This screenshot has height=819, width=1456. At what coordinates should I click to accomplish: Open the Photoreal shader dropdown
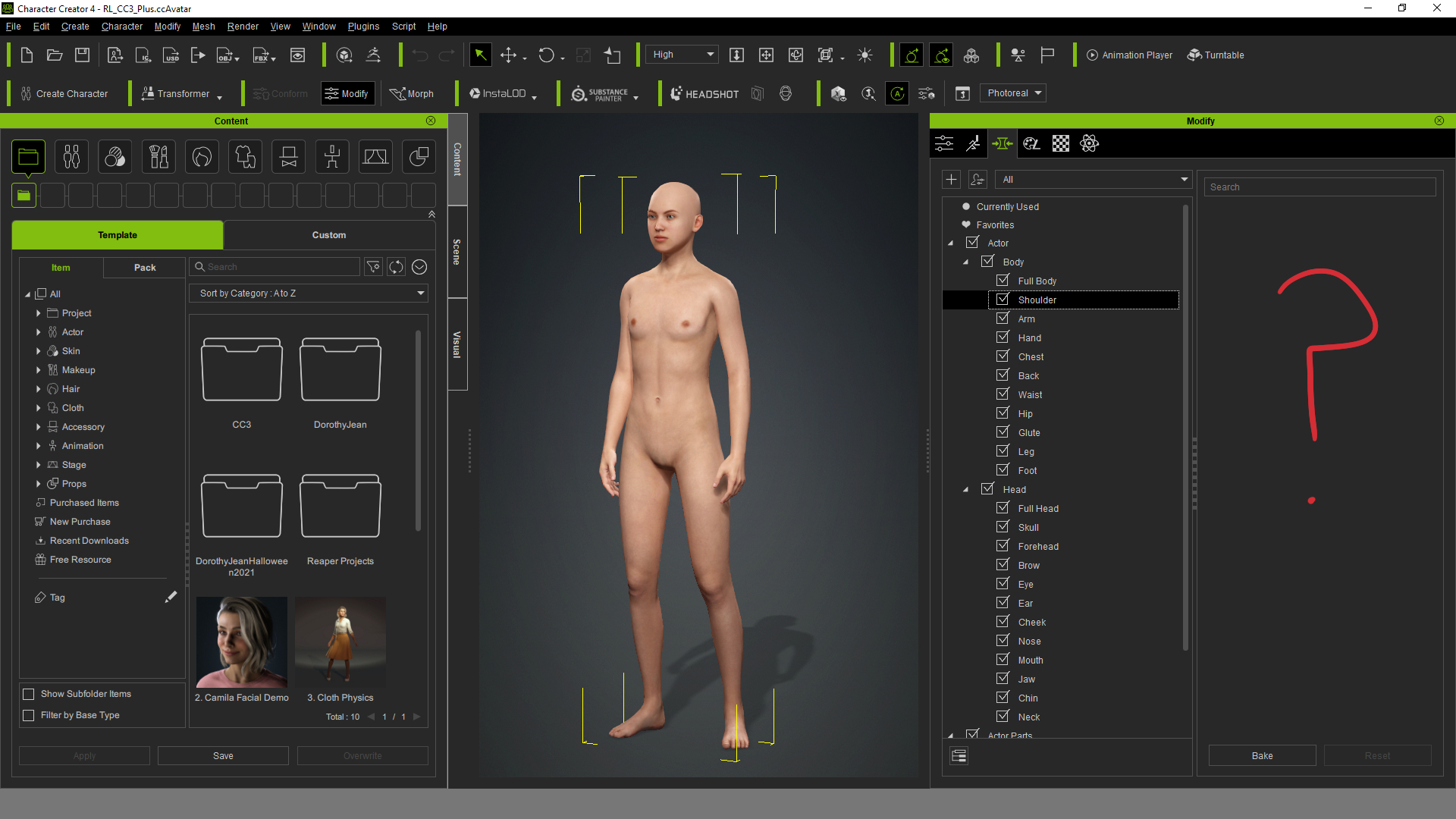1013,93
